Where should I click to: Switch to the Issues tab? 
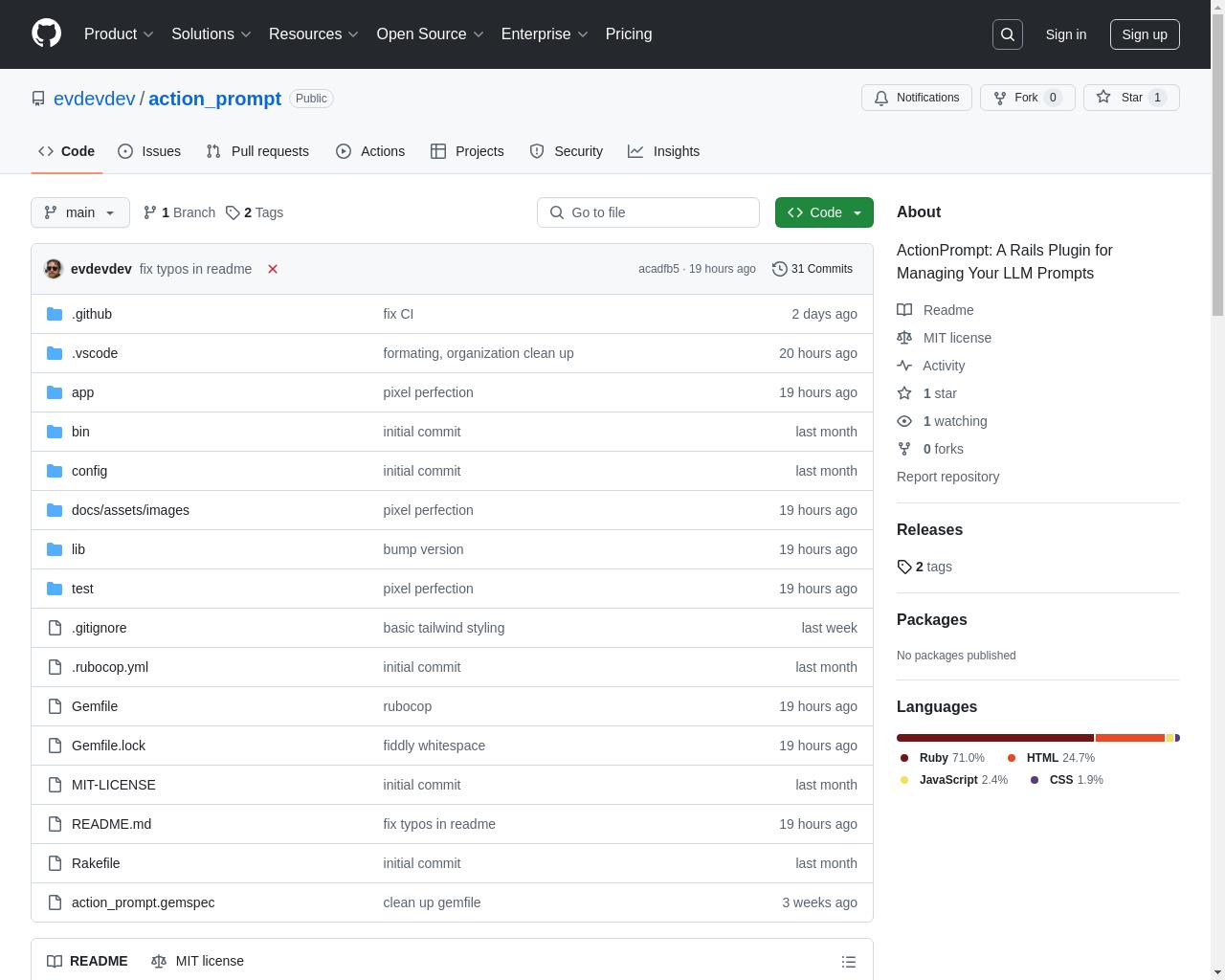click(149, 151)
